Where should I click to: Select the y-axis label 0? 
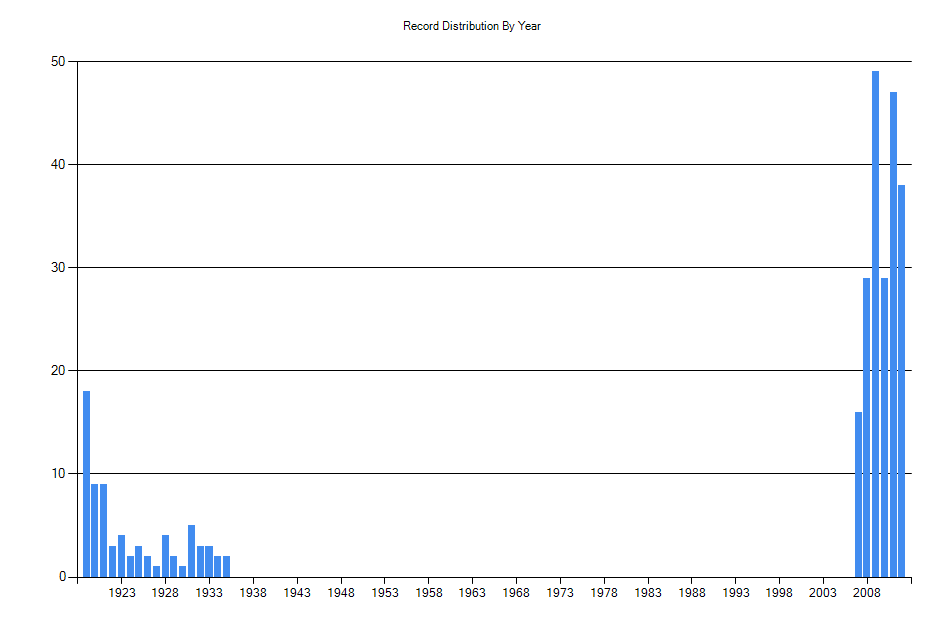[x=62, y=576]
